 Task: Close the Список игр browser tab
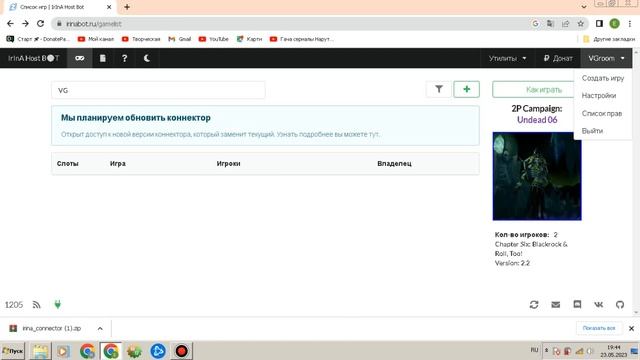click(109, 7)
